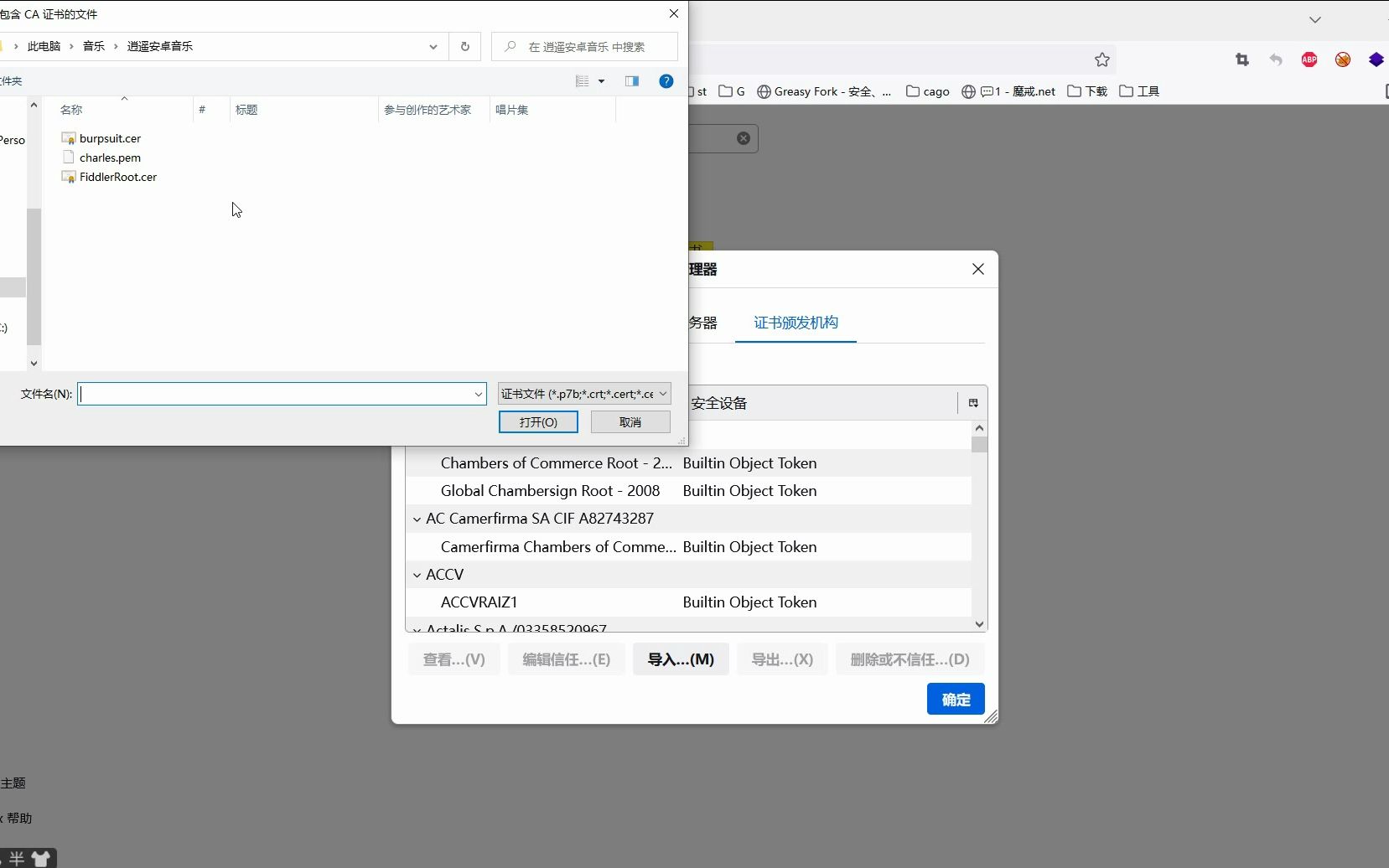This screenshot has height=868, width=1389.
Task: Toggle the preview pane icon
Action: coord(632,81)
